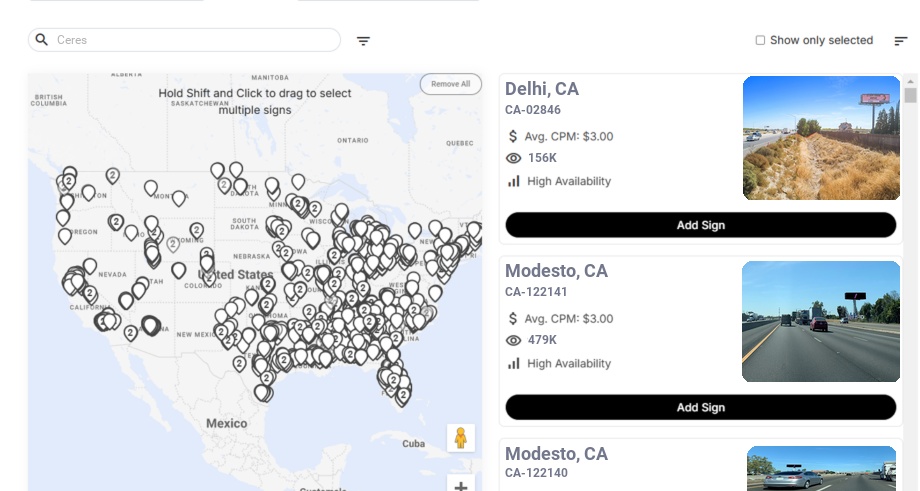Click the availability bars icon for Modesto listing
This screenshot has width=920, height=491.
514,363
